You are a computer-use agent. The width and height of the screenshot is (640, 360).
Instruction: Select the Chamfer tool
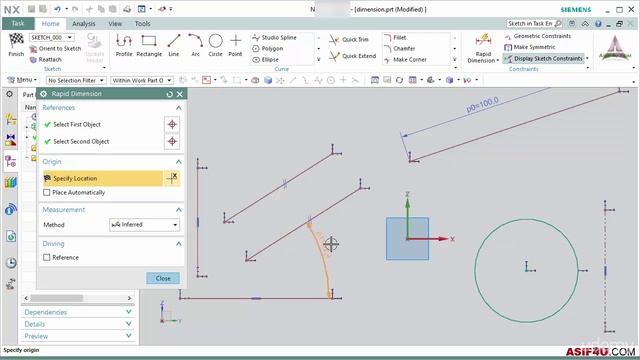pyautogui.click(x=400, y=49)
